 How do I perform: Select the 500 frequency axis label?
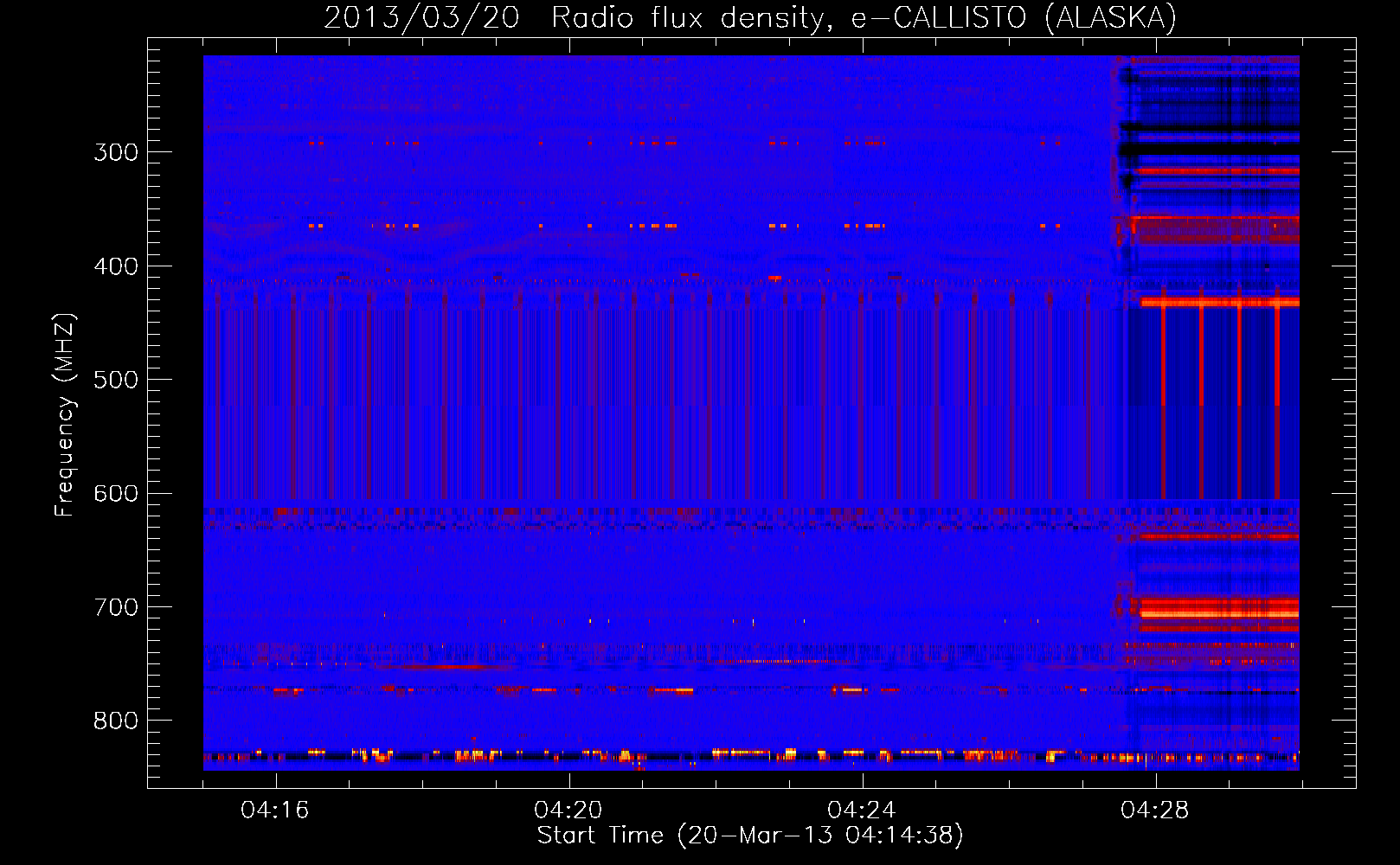pos(116,380)
